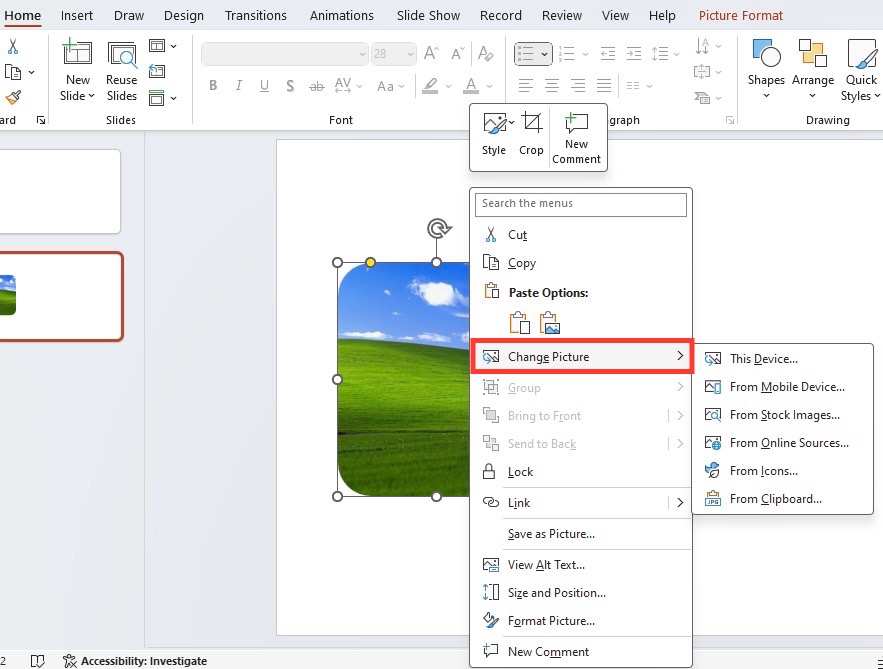Toggle Italic formatting

pyautogui.click(x=239, y=86)
